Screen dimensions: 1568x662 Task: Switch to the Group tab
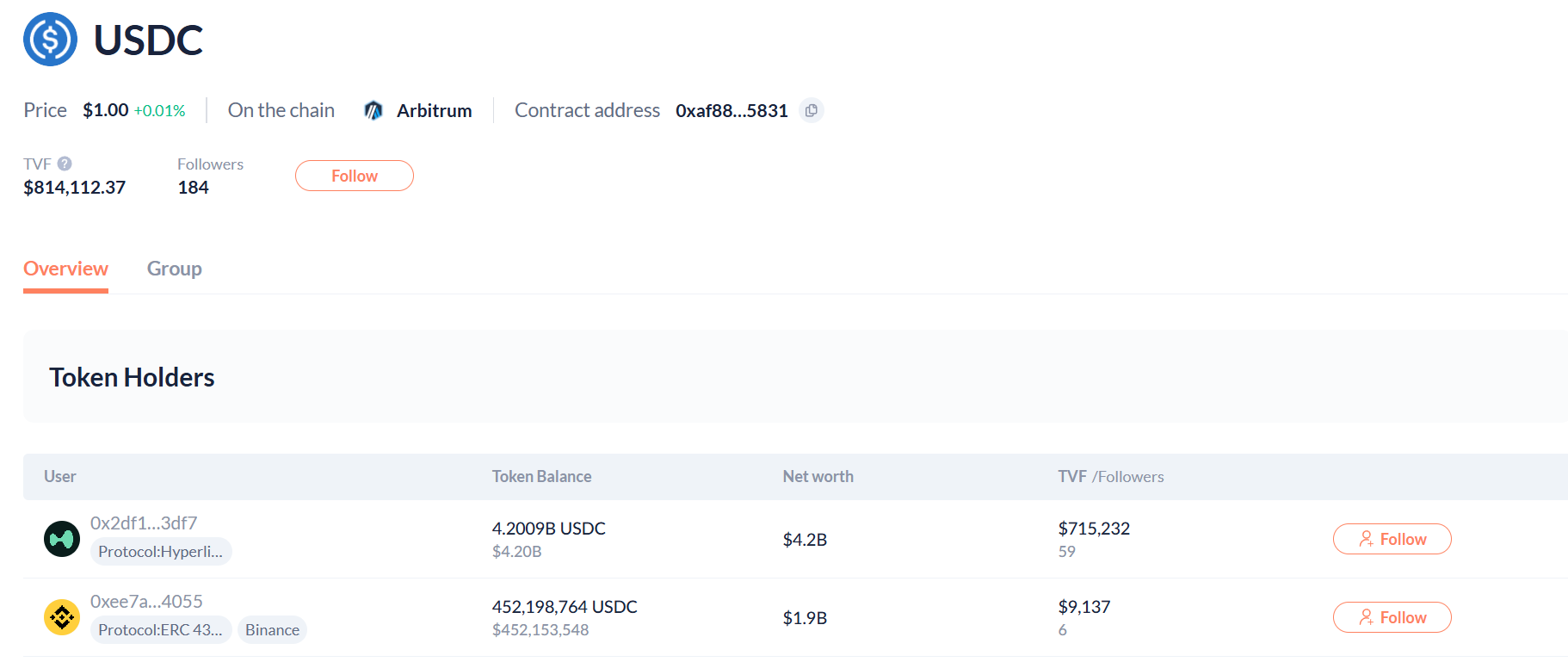click(174, 269)
